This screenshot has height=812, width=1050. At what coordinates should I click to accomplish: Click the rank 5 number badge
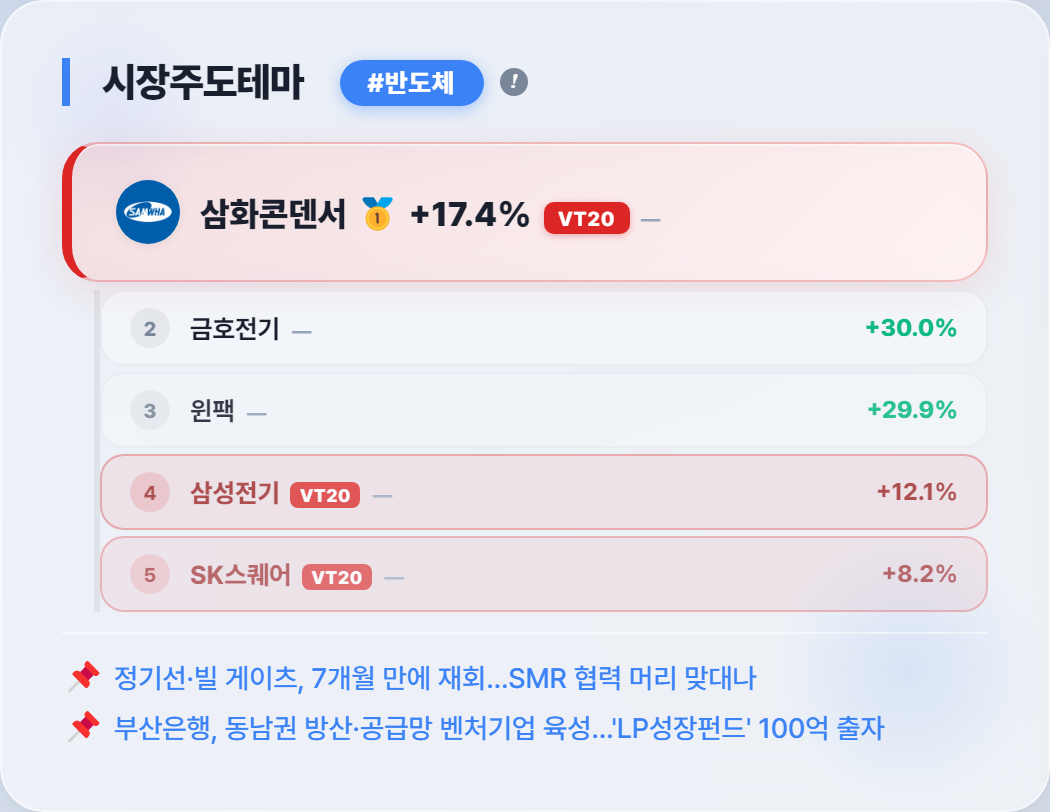149,574
